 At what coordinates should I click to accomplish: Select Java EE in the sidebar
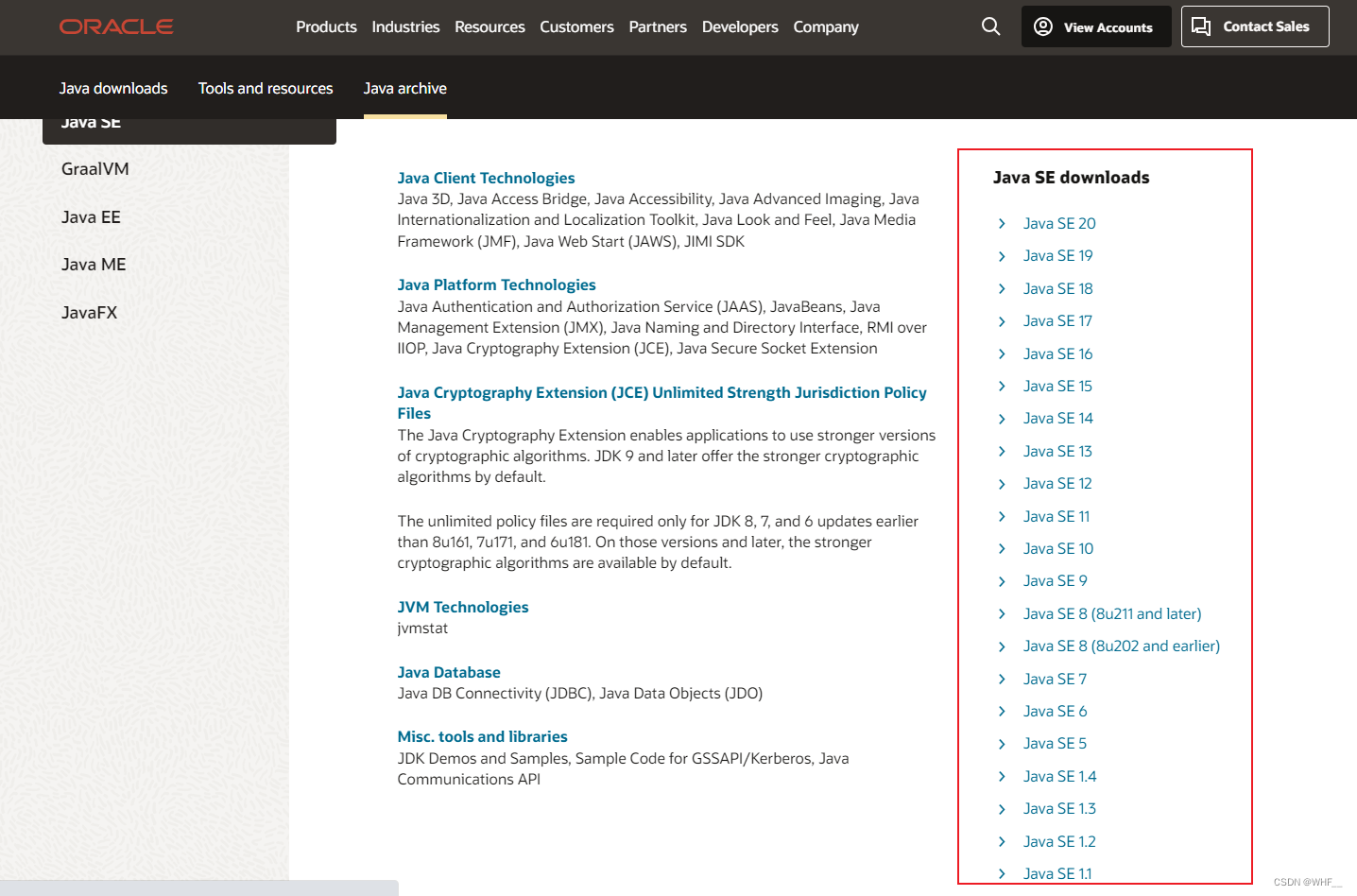click(91, 217)
